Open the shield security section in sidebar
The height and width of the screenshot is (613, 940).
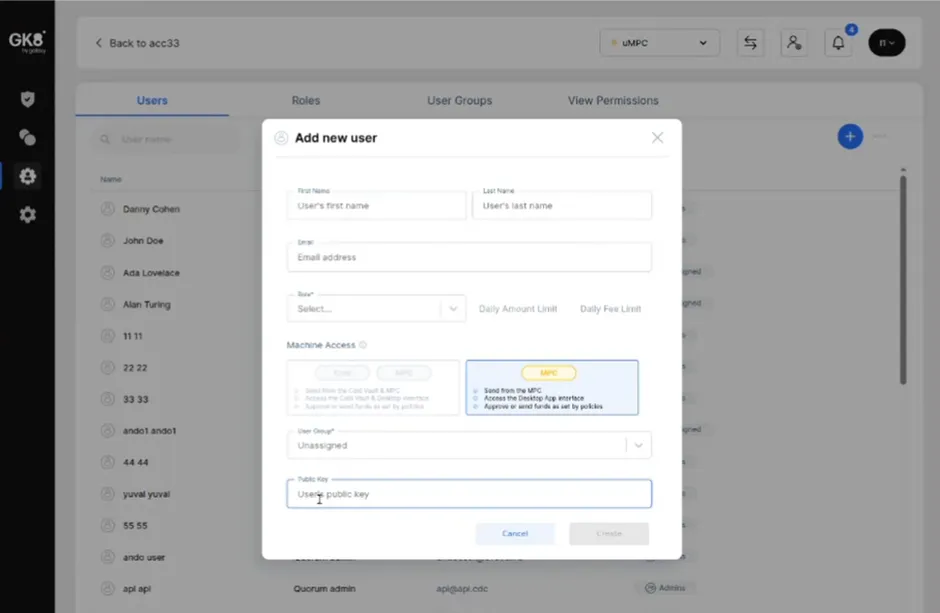[28, 99]
